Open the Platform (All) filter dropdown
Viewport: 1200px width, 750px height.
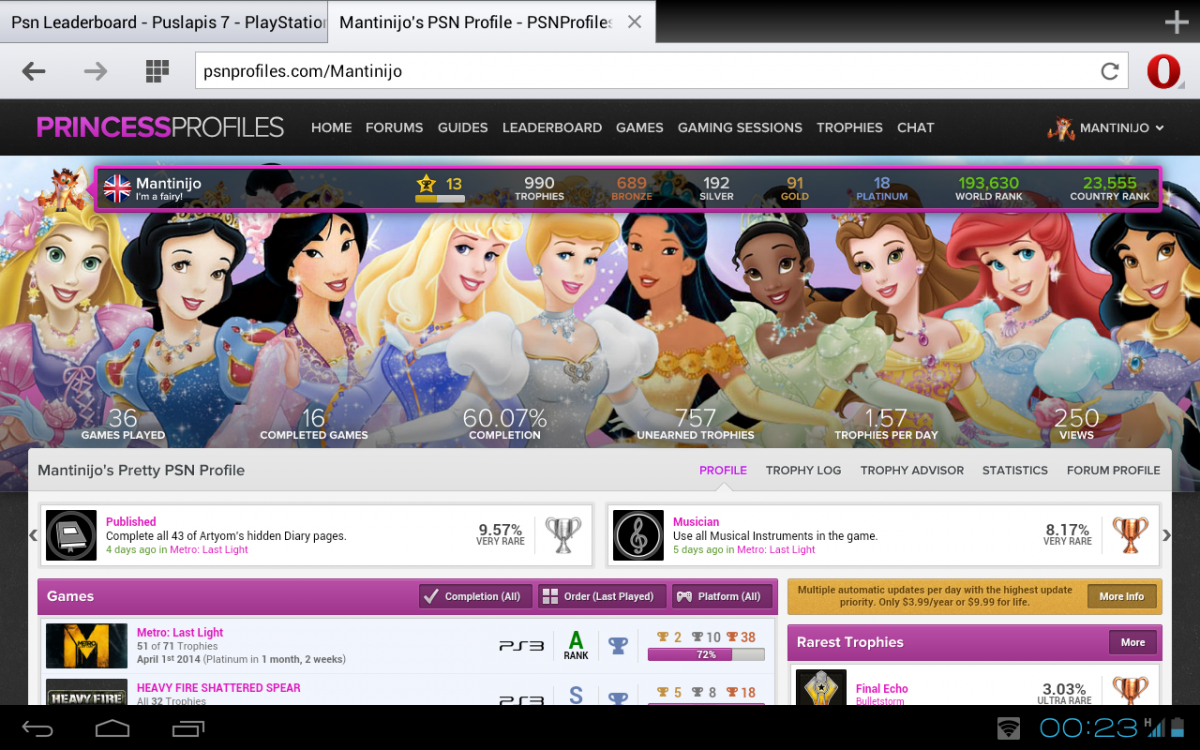point(722,596)
